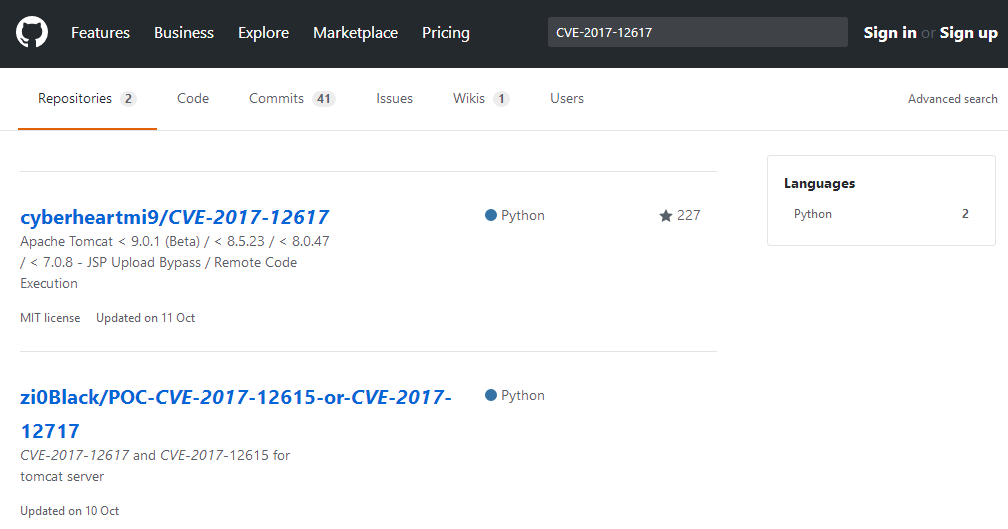Click the GitHub Octocat logo
The height and width of the screenshot is (529, 1008).
tap(32, 33)
